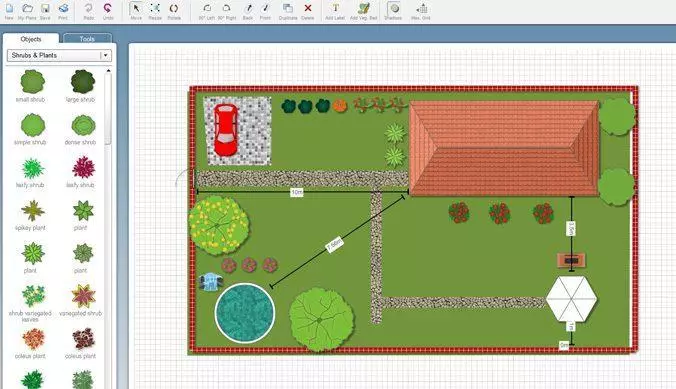Delete the selected object with the red X

pos(307,12)
